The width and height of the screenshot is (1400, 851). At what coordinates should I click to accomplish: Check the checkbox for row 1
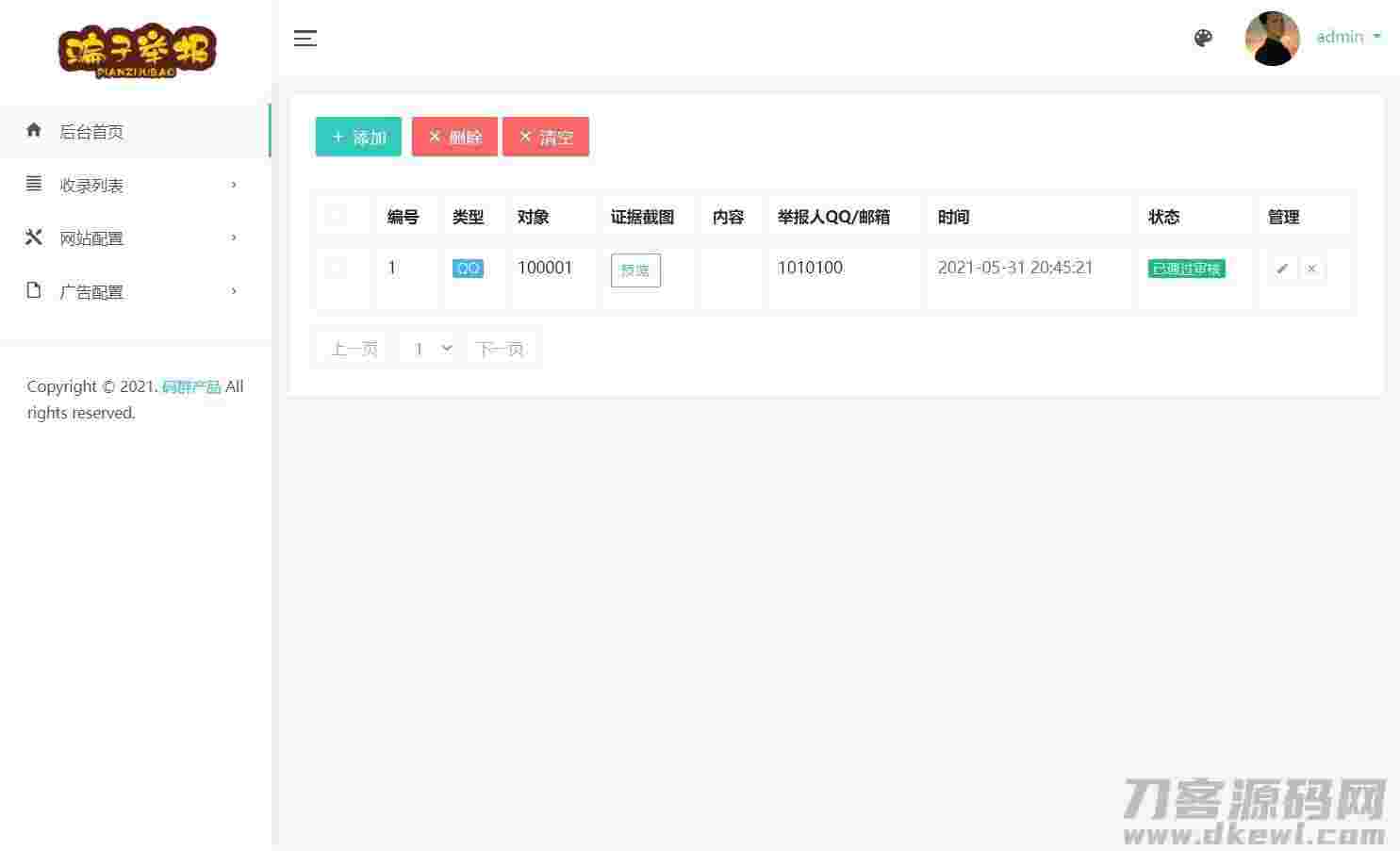pos(336,268)
